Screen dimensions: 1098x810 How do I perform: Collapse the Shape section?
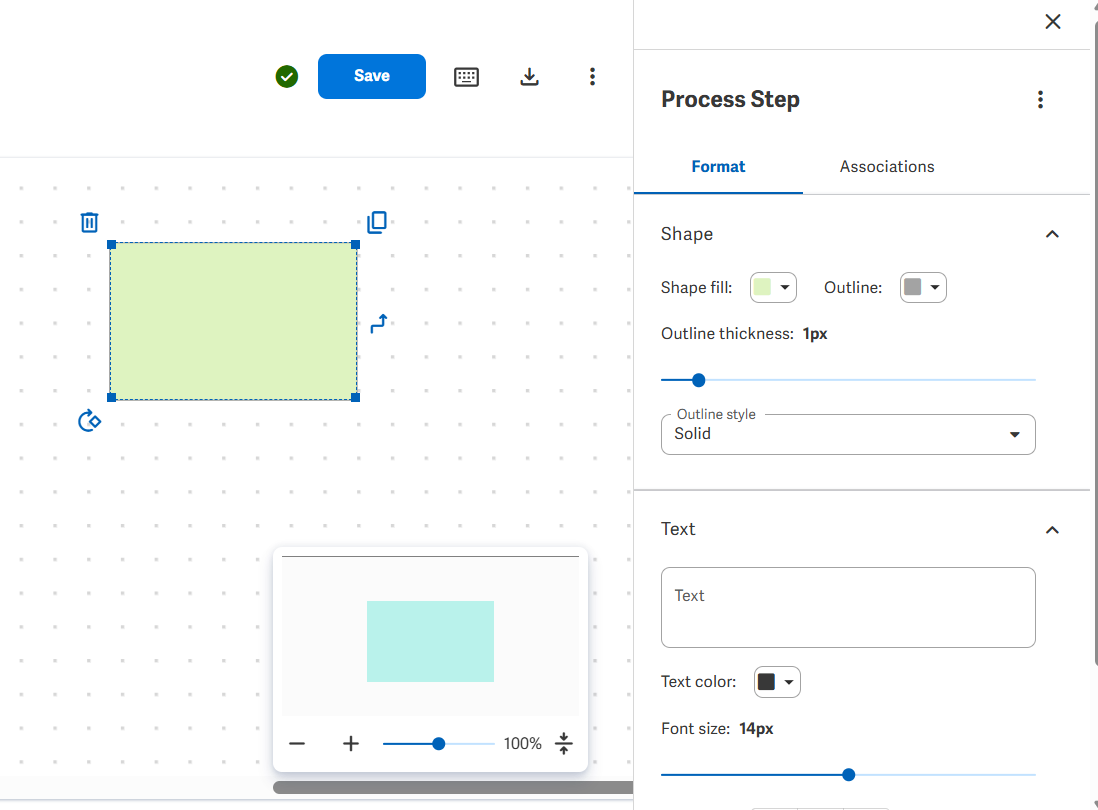click(x=1052, y=234)
